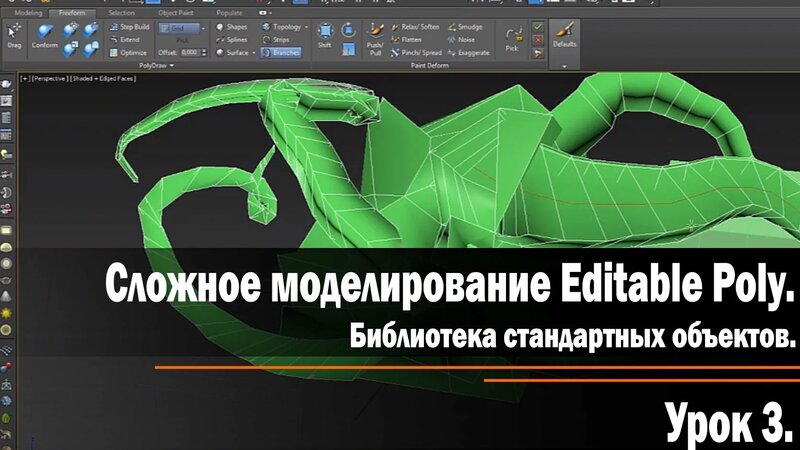Open the Perspective viewport label menu
800x450 pixels.
[49, 79]
